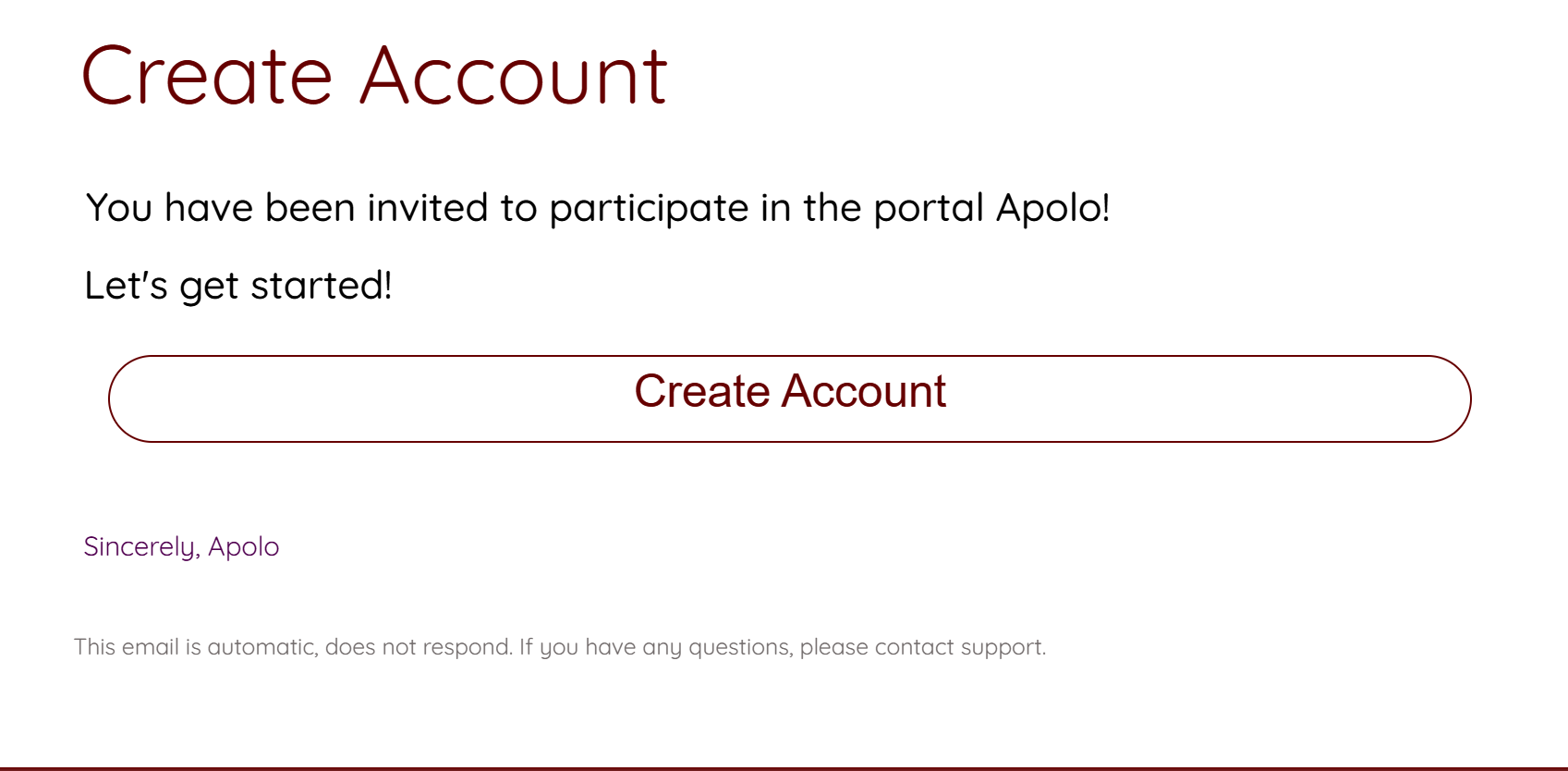Click "Apolo" in the signature line
Viewport: 1568px width, 771px height.
[243, 546]
